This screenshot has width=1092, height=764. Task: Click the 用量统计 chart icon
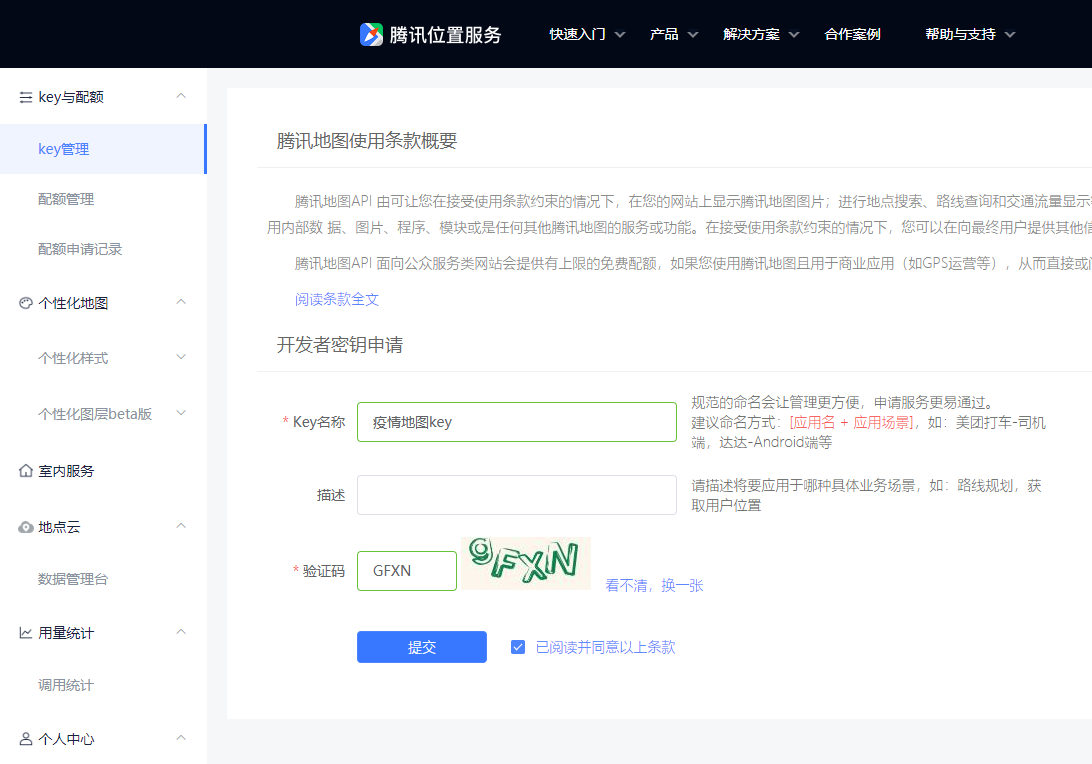(26, 633)
